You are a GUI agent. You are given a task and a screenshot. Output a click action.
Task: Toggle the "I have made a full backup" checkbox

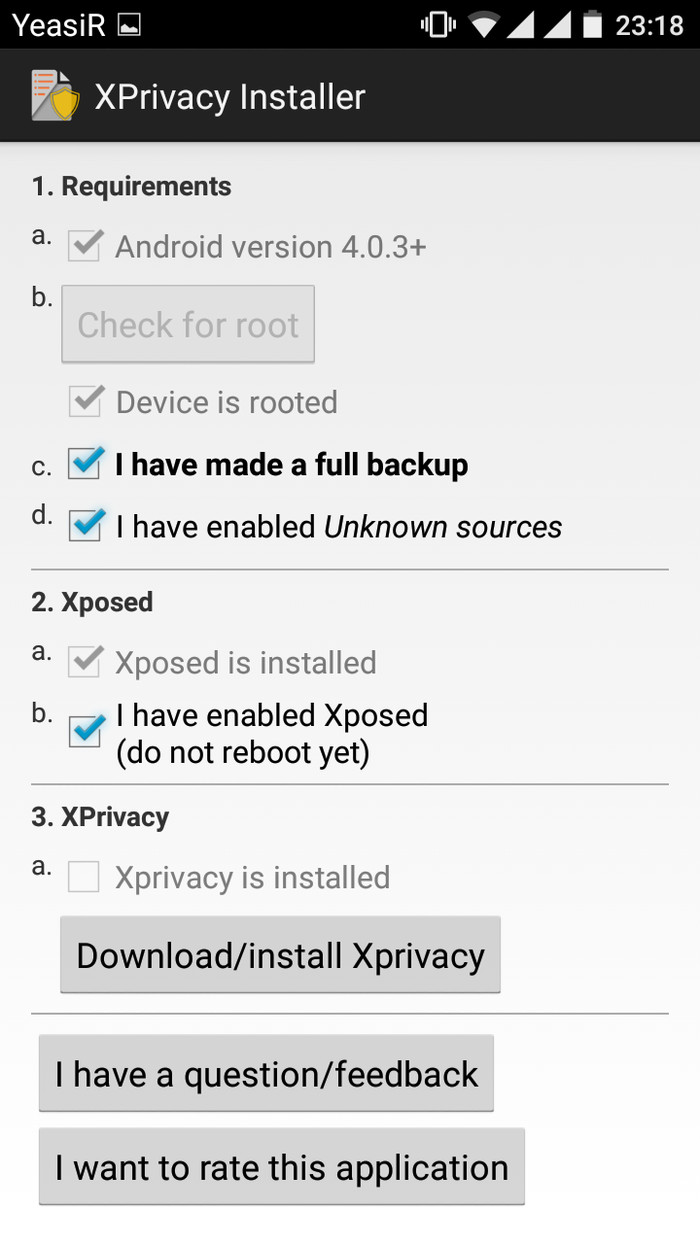85,464
